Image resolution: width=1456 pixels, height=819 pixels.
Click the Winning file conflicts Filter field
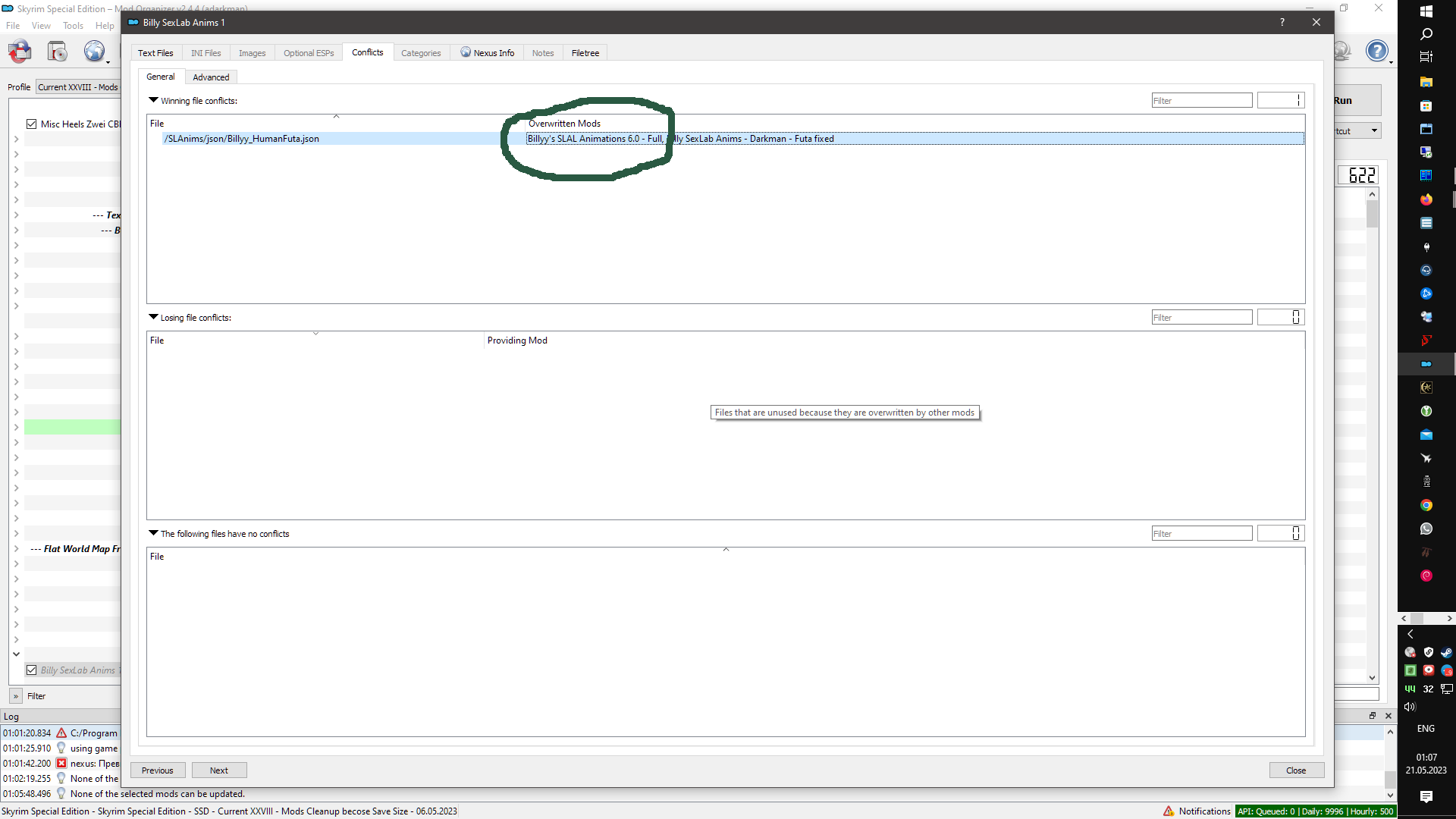(x=1202, y=101)
